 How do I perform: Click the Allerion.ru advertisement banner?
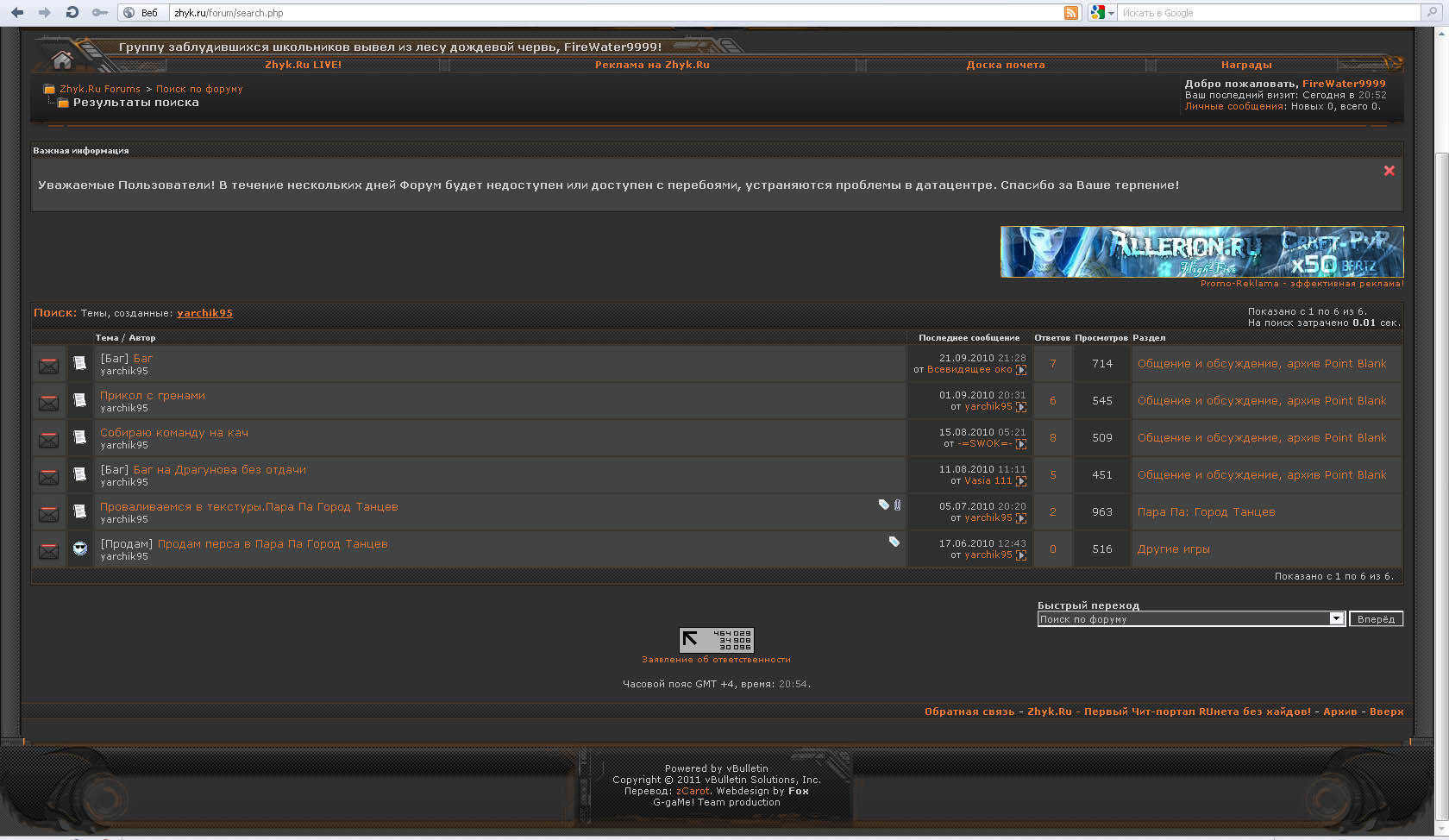1201,252
